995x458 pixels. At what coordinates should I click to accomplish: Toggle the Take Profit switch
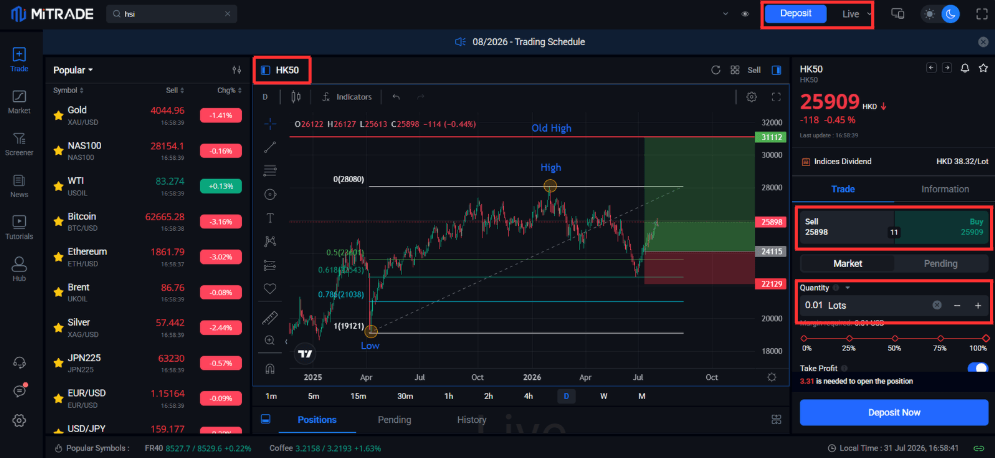[978, 368]
